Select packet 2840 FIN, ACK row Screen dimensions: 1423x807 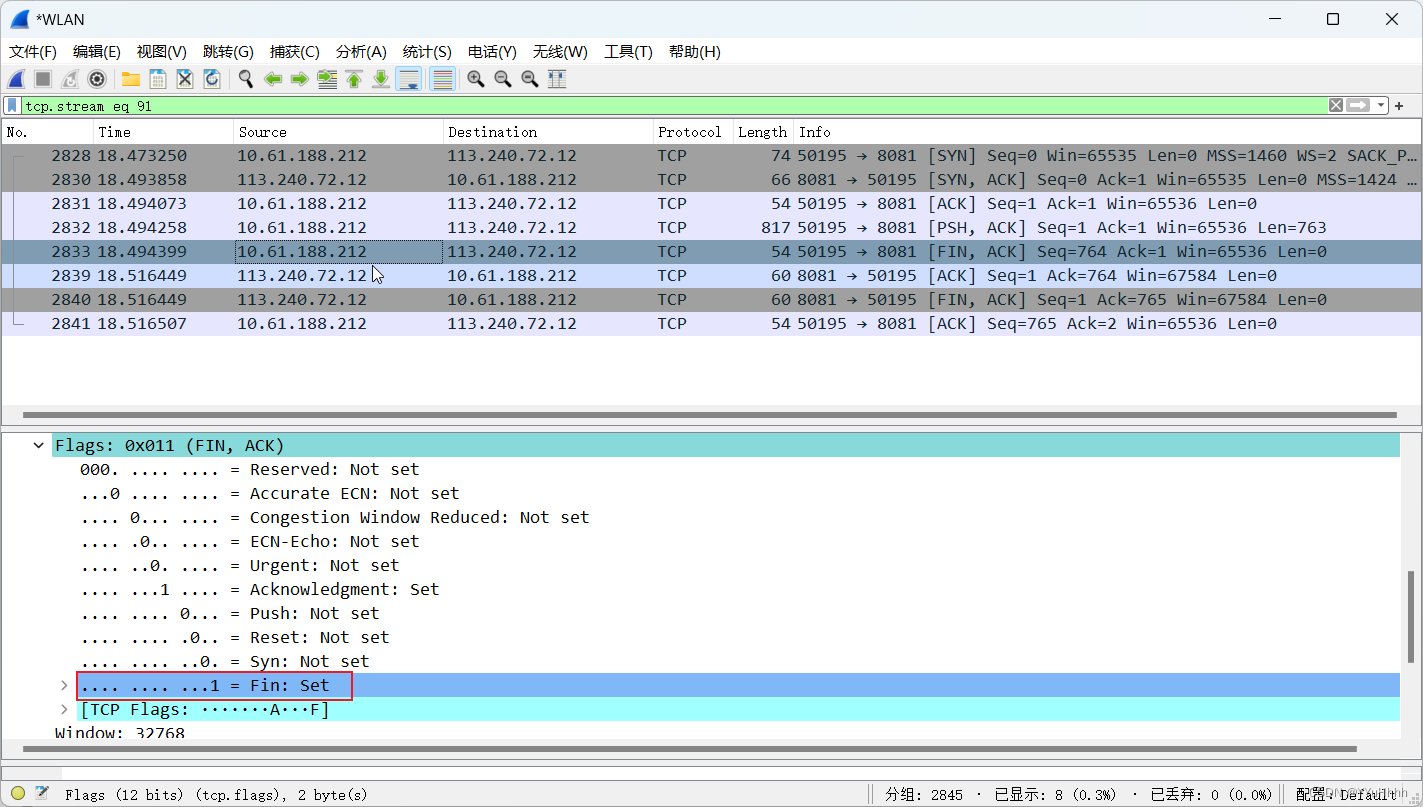click(711, 300)
